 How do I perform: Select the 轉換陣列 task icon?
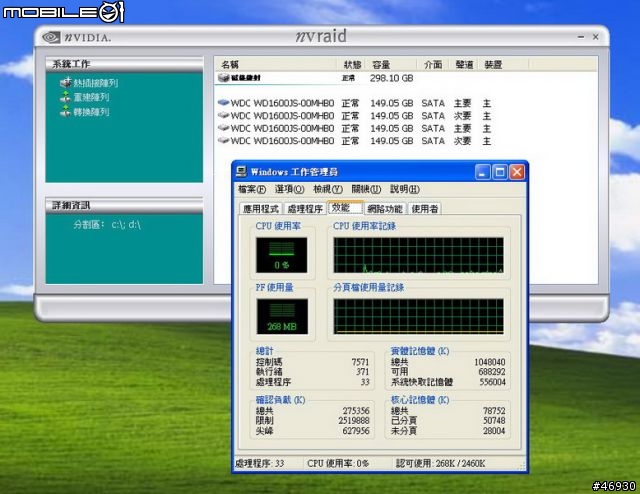tap(65, 111)
